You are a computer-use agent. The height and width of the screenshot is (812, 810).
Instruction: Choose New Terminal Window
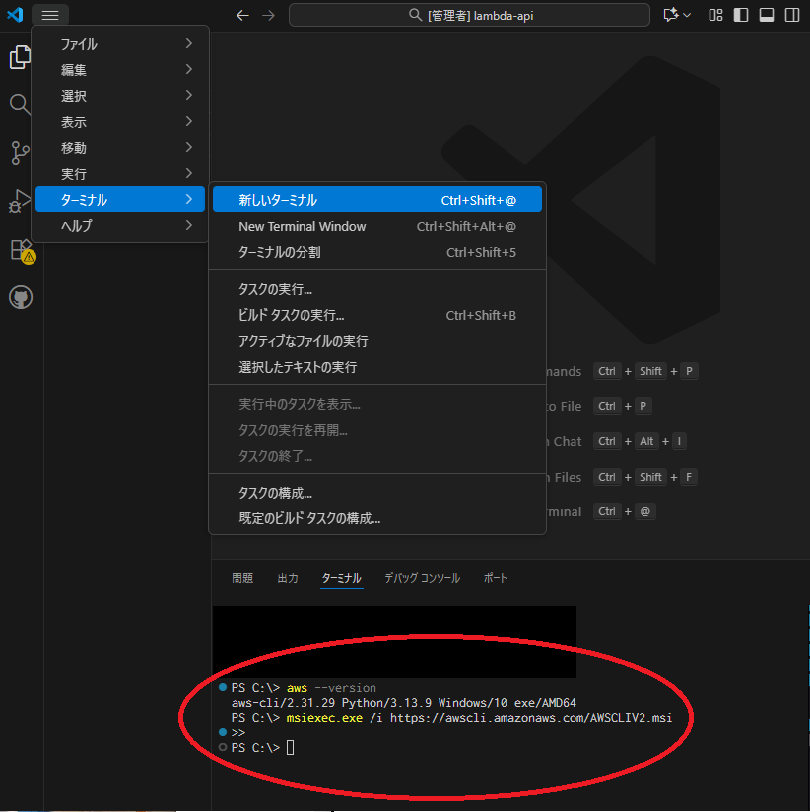tap(377, 226)
